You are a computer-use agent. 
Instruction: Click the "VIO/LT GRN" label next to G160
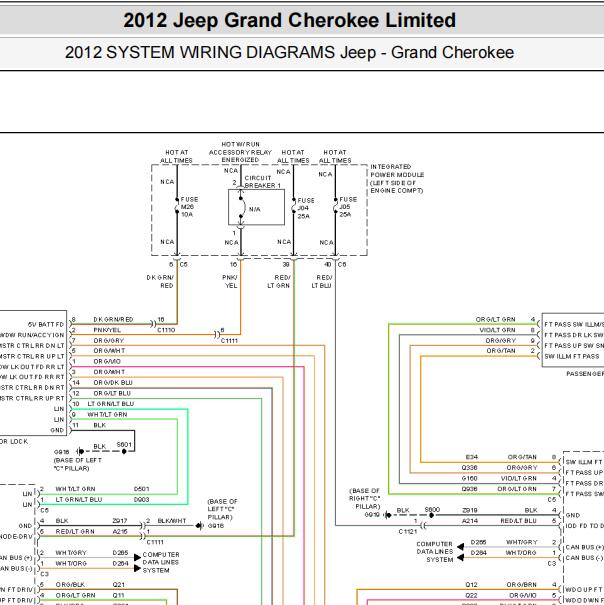tap(519, 478)
